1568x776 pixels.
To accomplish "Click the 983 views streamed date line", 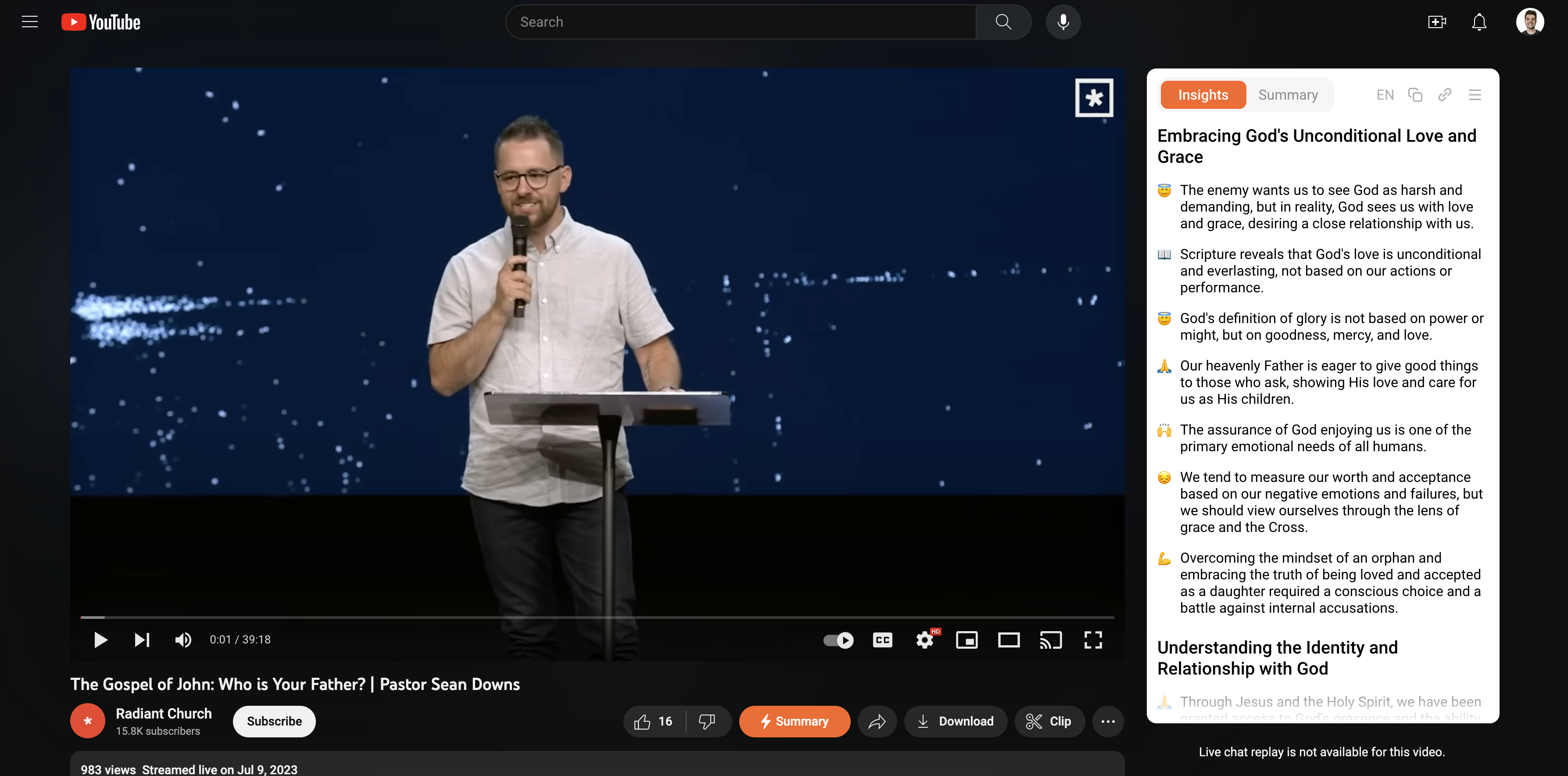I will (189, 769).
